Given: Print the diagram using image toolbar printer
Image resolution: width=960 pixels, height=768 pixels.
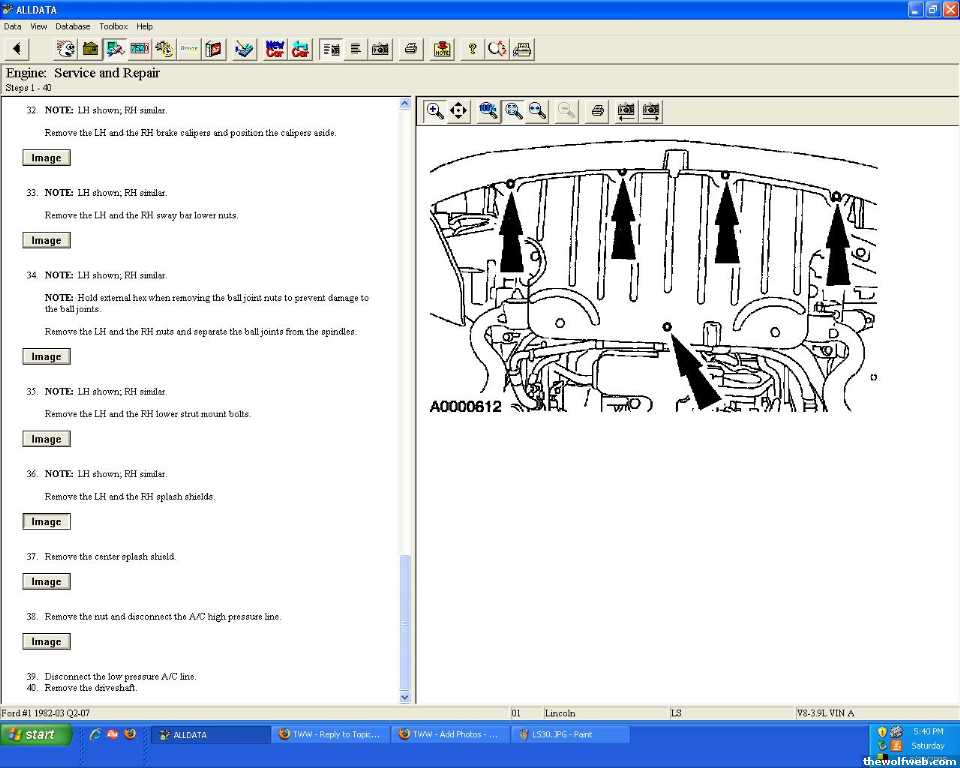Looking at the screenshot, I should pyautogui.click(x=597, y=111).
